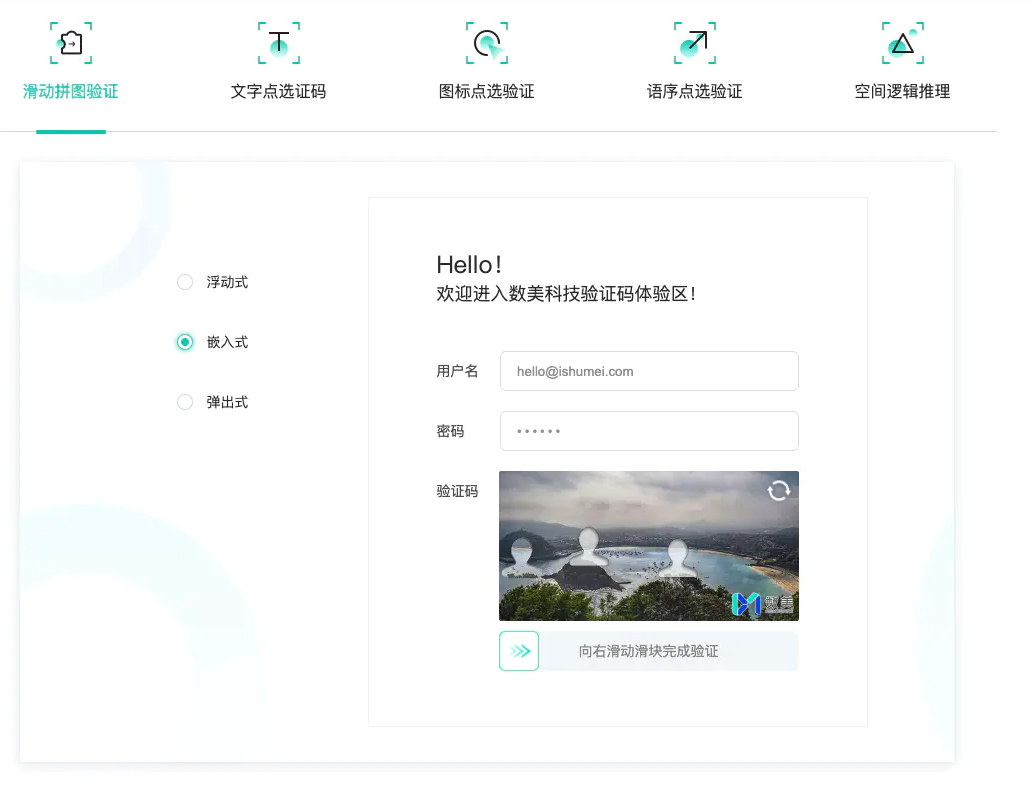1034x790 pixels.
Task: Focus the 密码 password field
Action: click(x=649, y=431)
